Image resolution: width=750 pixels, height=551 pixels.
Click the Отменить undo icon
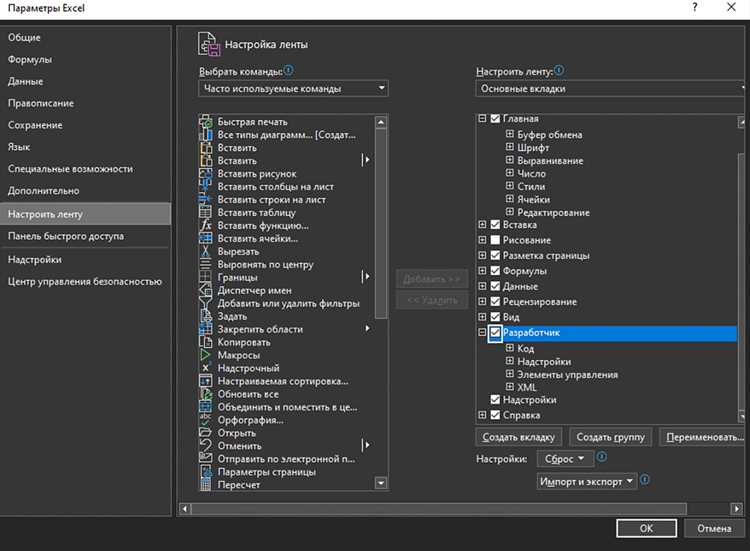pyautogui.click(x=205, y=446)
